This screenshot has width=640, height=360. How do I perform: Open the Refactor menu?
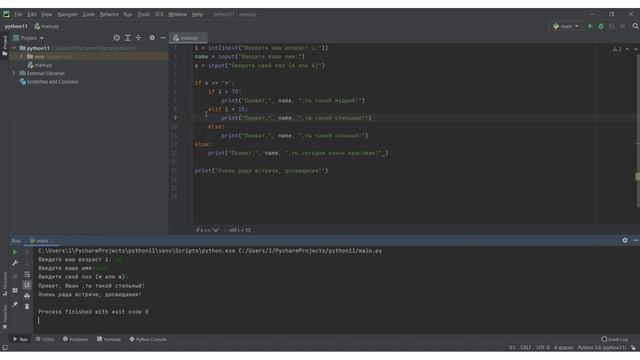pyautogui.click(x=109, y=14)
